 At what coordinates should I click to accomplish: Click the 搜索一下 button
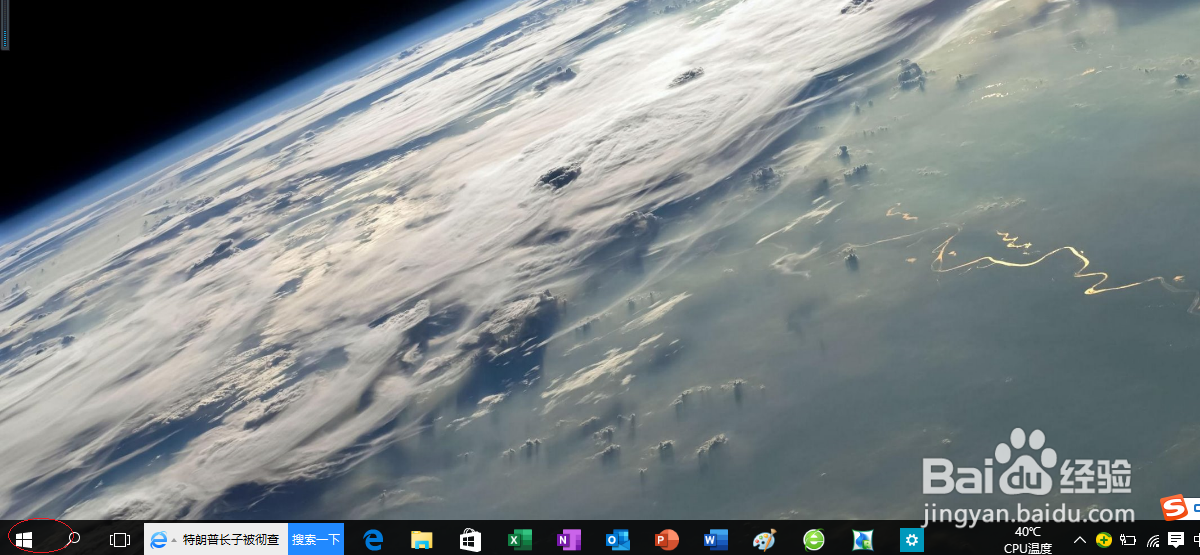tap(316, 540)
